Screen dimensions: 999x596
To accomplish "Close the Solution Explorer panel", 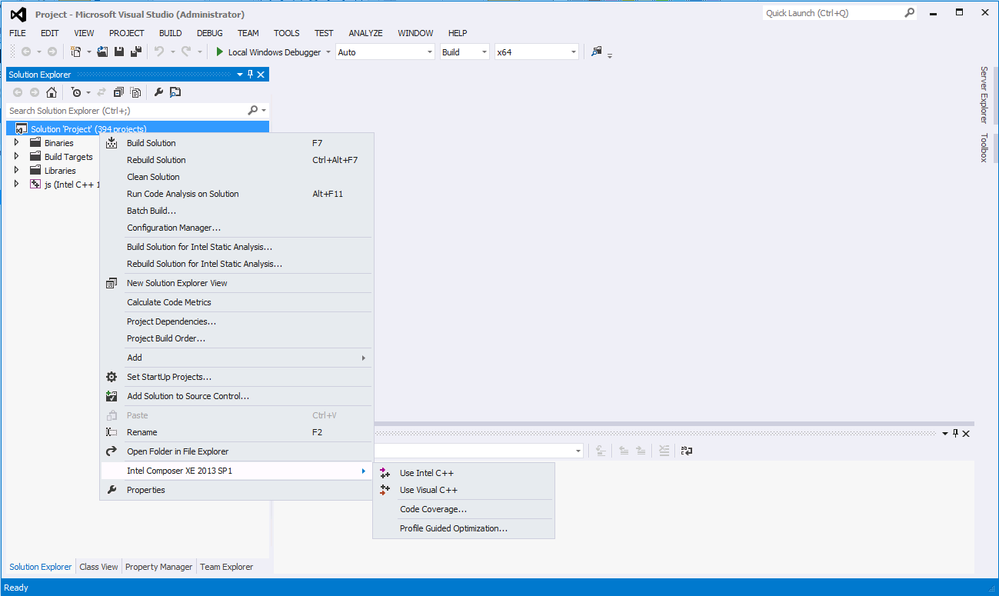I will tap(261, 75).
